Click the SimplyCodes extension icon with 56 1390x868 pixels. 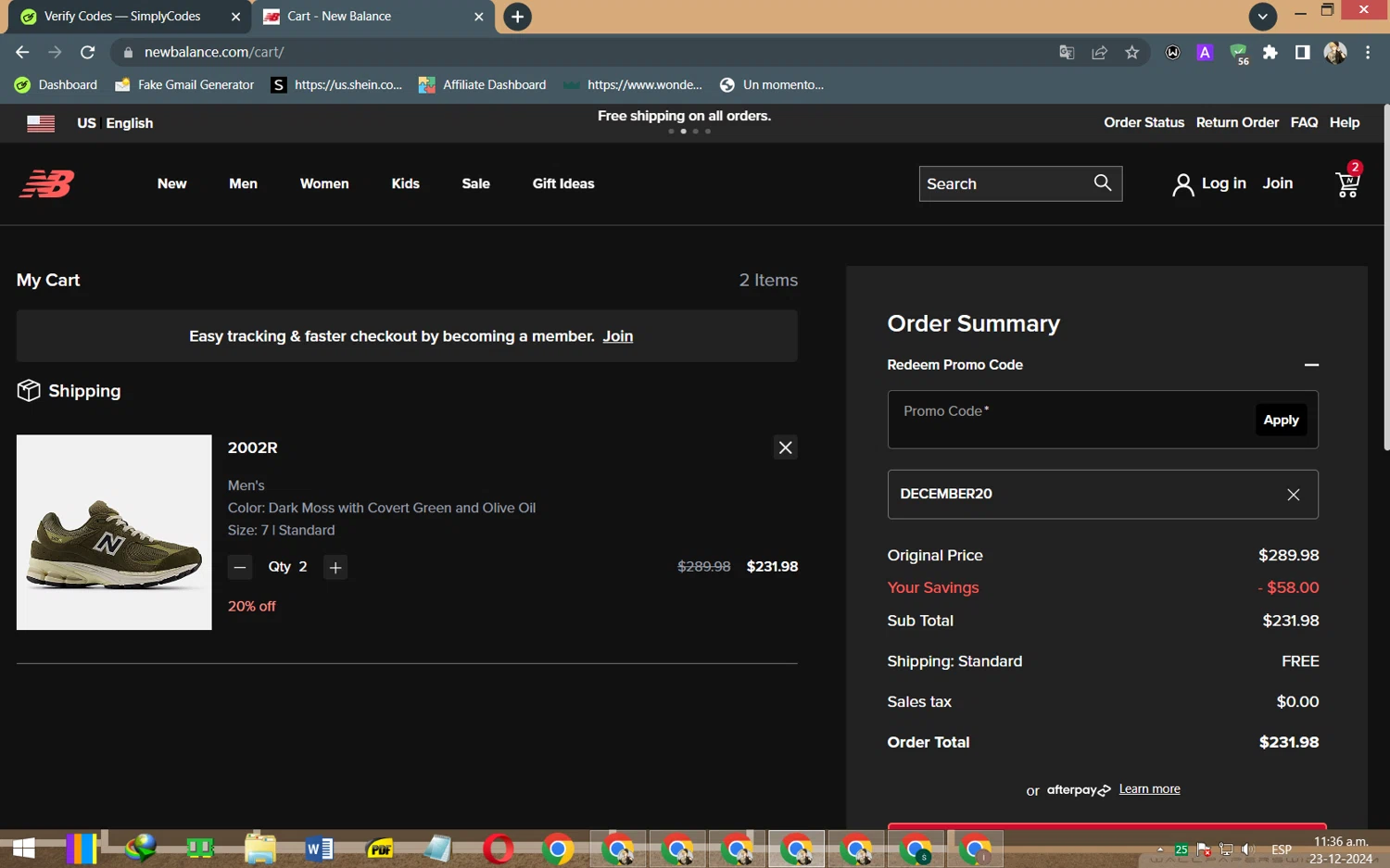[x=1238, y=54]
